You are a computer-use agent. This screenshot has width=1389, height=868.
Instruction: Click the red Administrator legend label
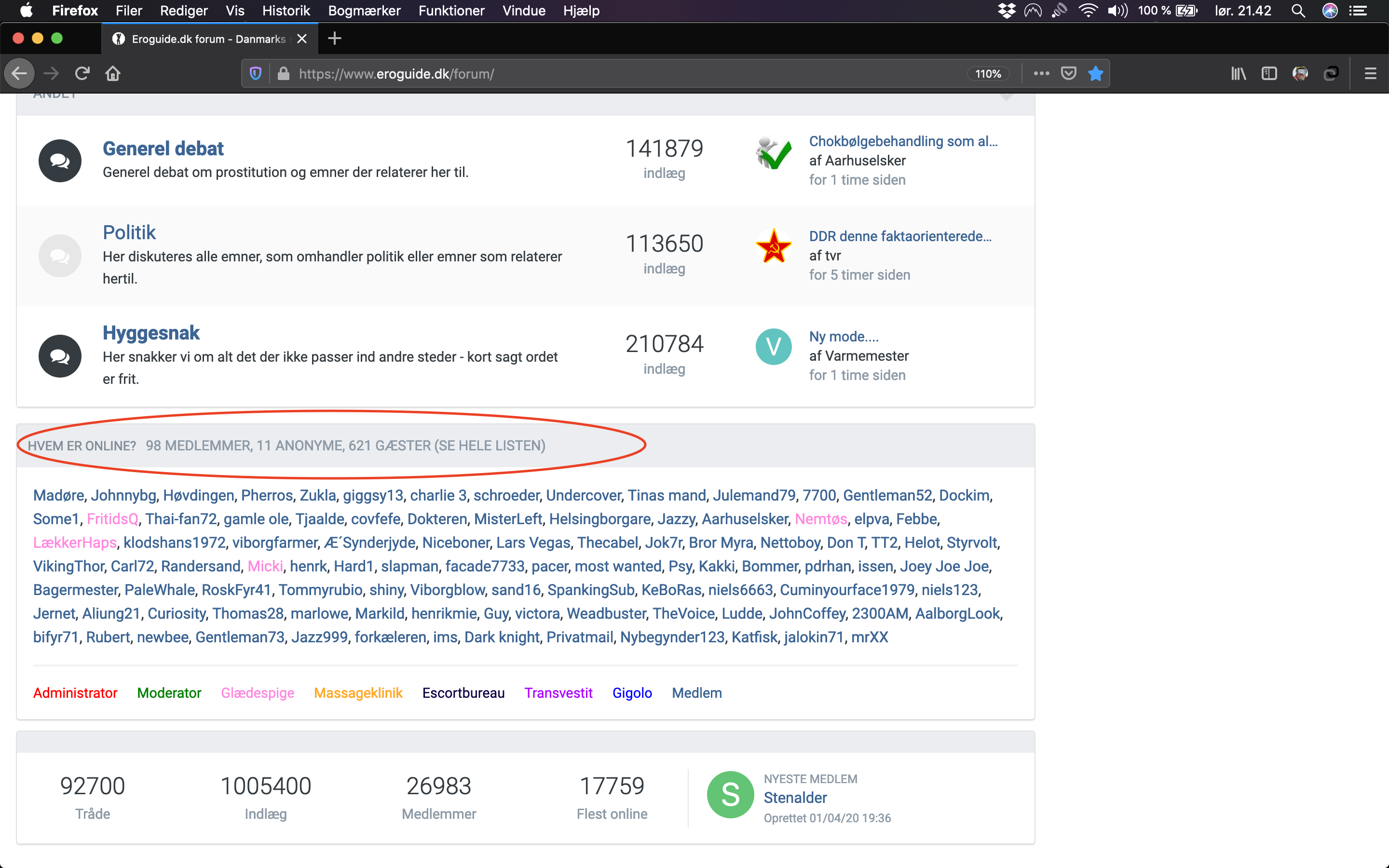click(x=75, y=693)
